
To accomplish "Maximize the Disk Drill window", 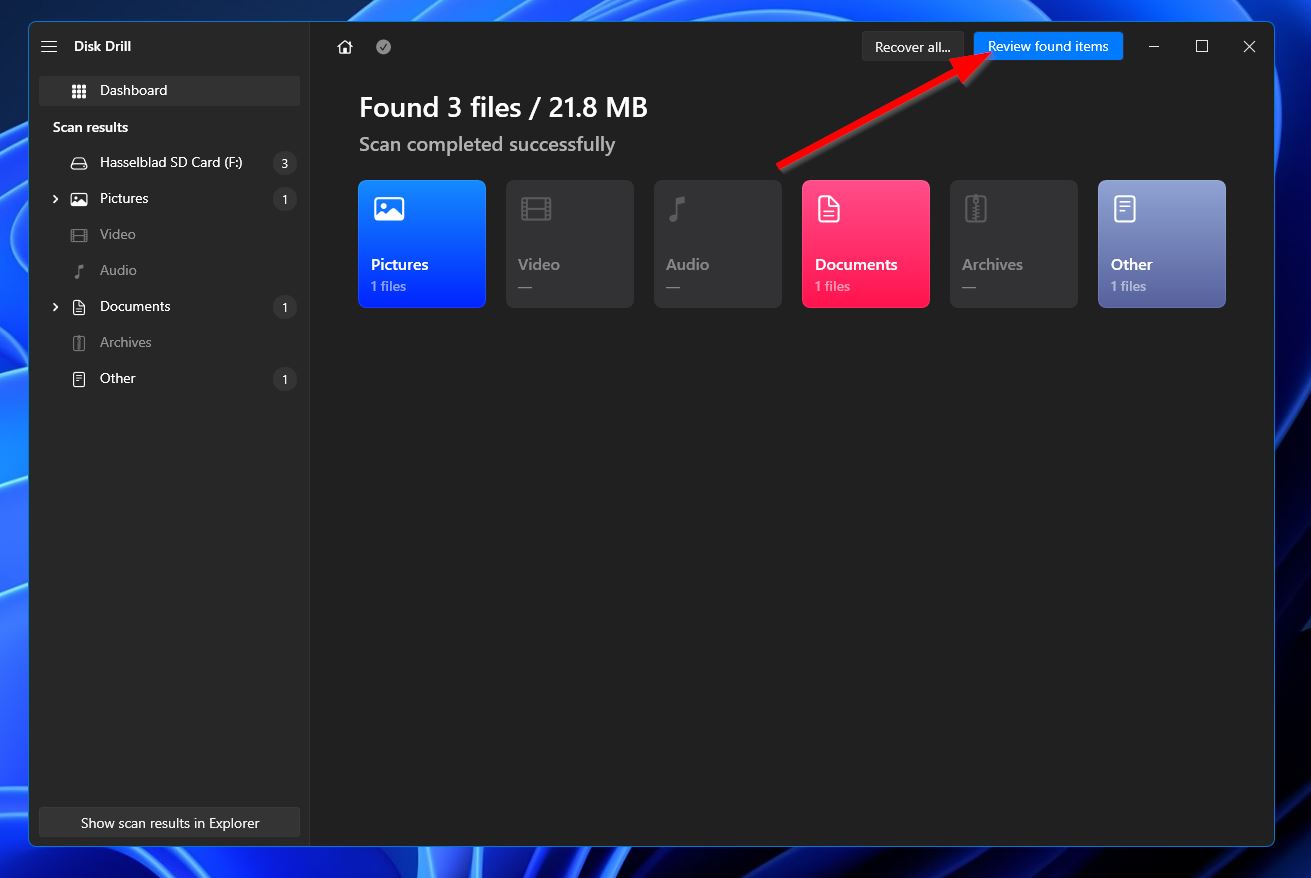I will 1202,47.
